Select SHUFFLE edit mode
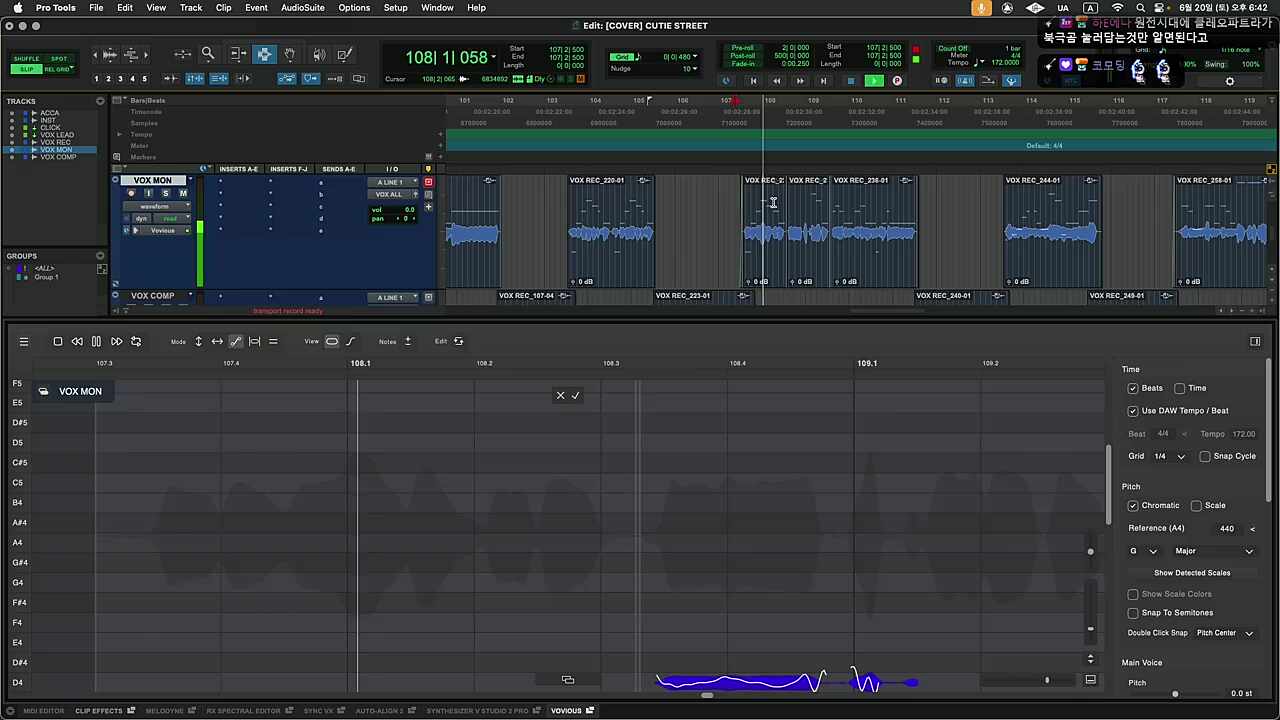1280x720 pixels. coord(26,59)
